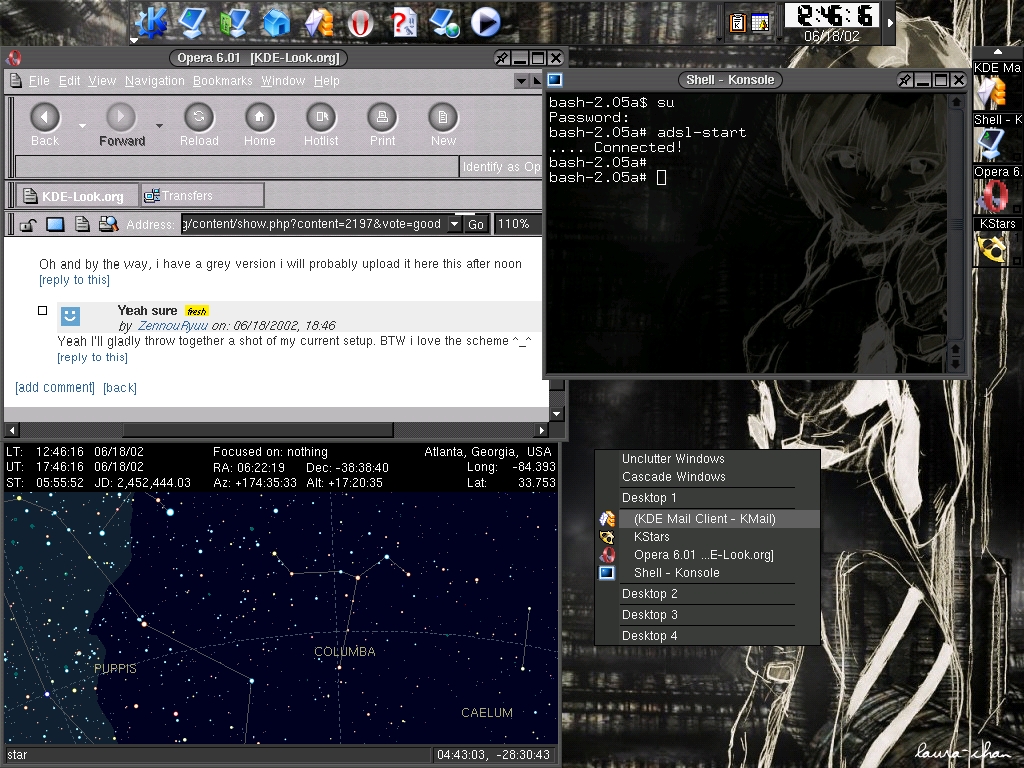Click Opera vertical scrollbar down arrow
The width and height of the screenshot is (1024, 768).
coord(556,413)
